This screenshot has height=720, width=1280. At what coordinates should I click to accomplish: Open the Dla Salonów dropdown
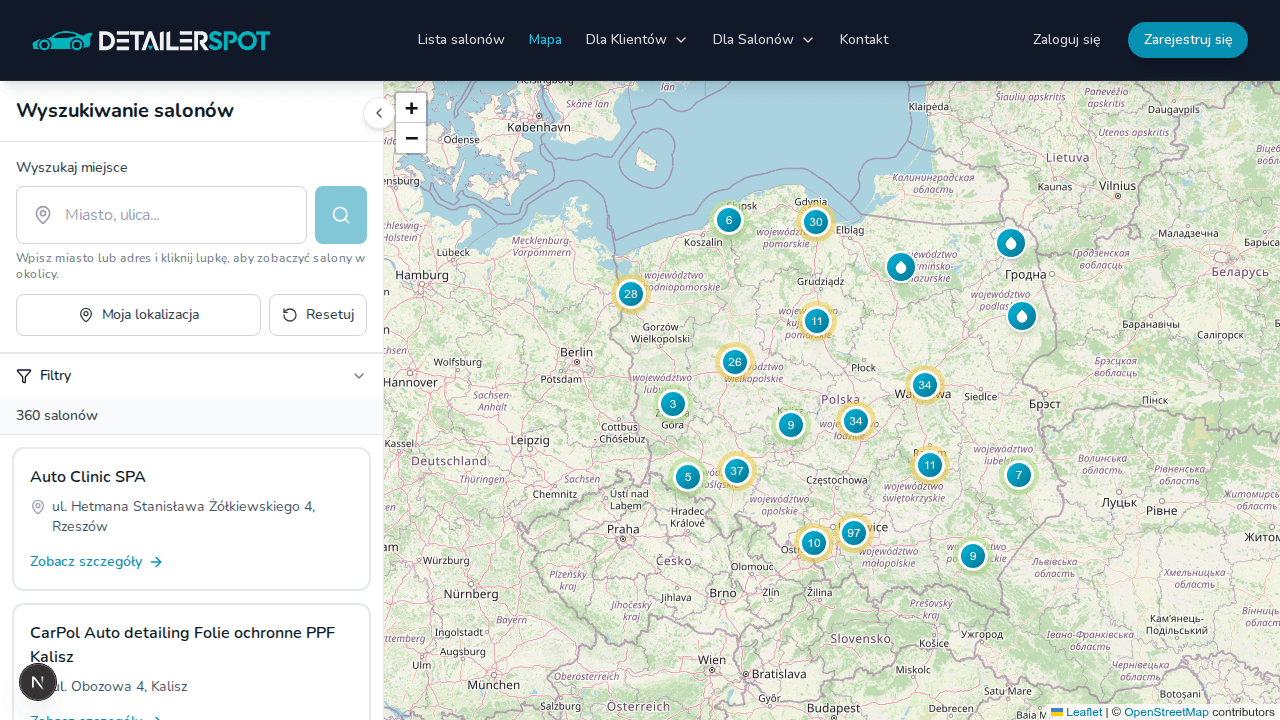point(763,39)
